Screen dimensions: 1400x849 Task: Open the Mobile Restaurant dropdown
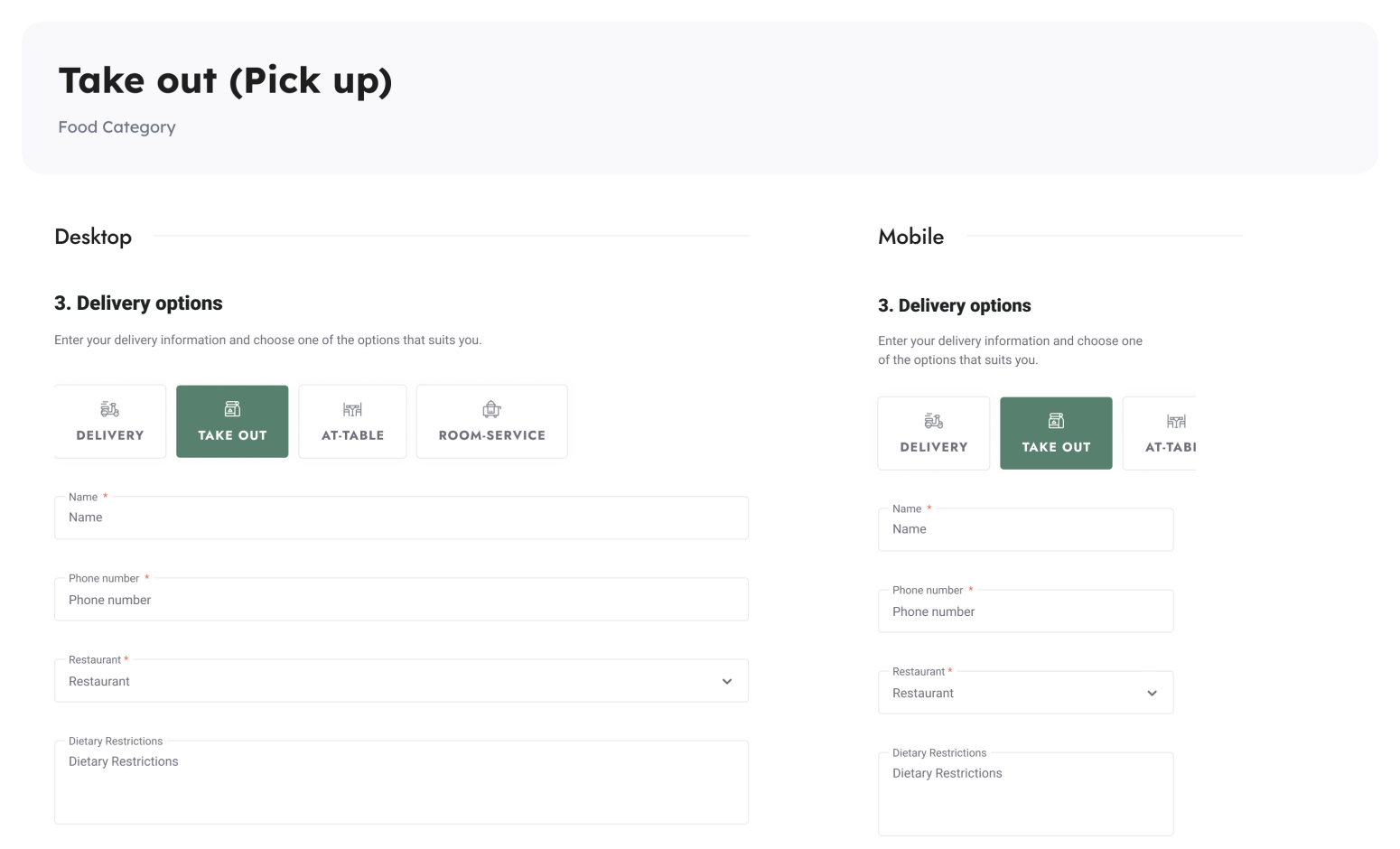pos(1025,693)
